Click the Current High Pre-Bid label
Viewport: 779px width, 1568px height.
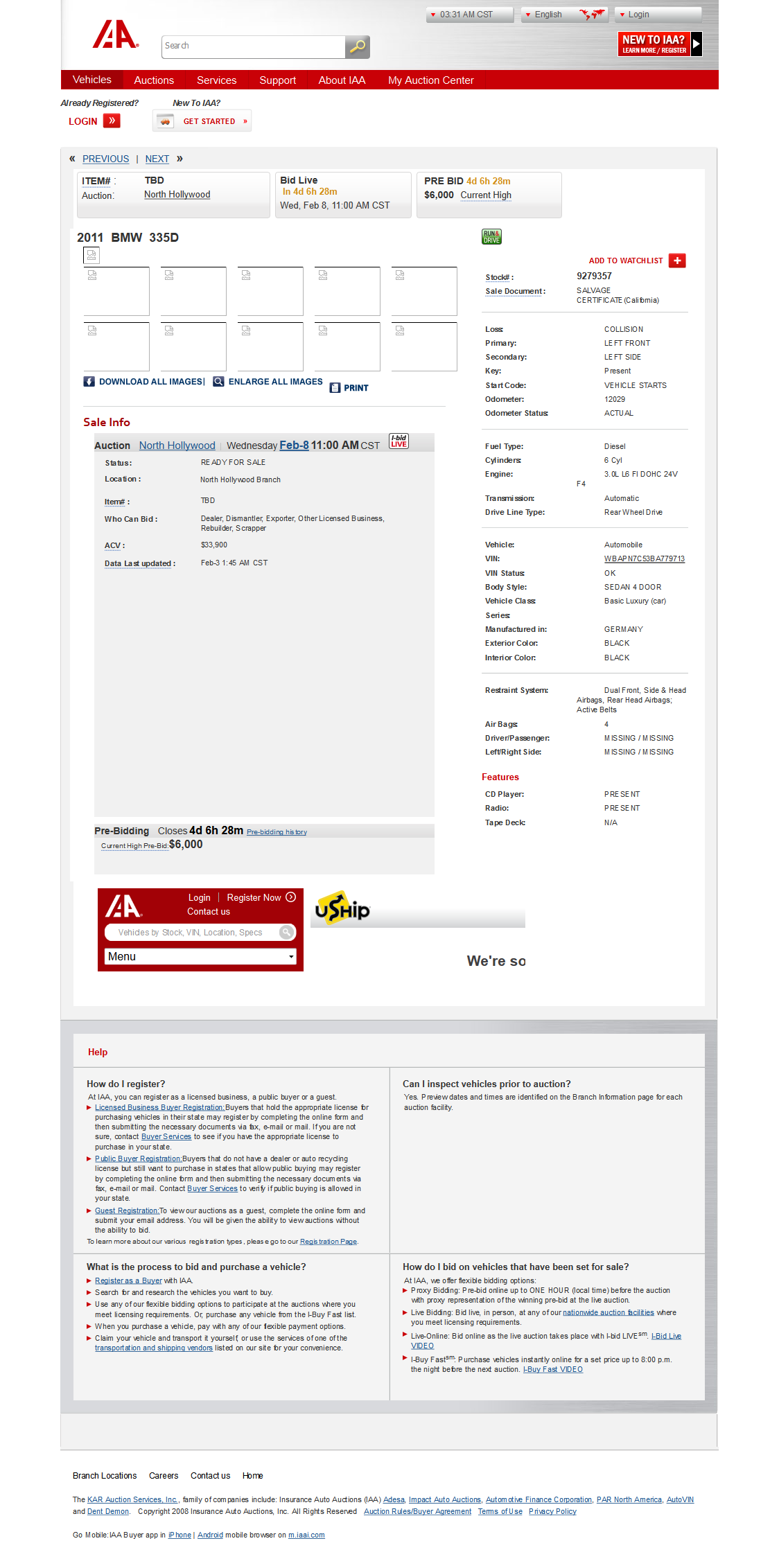pos(134,846)
